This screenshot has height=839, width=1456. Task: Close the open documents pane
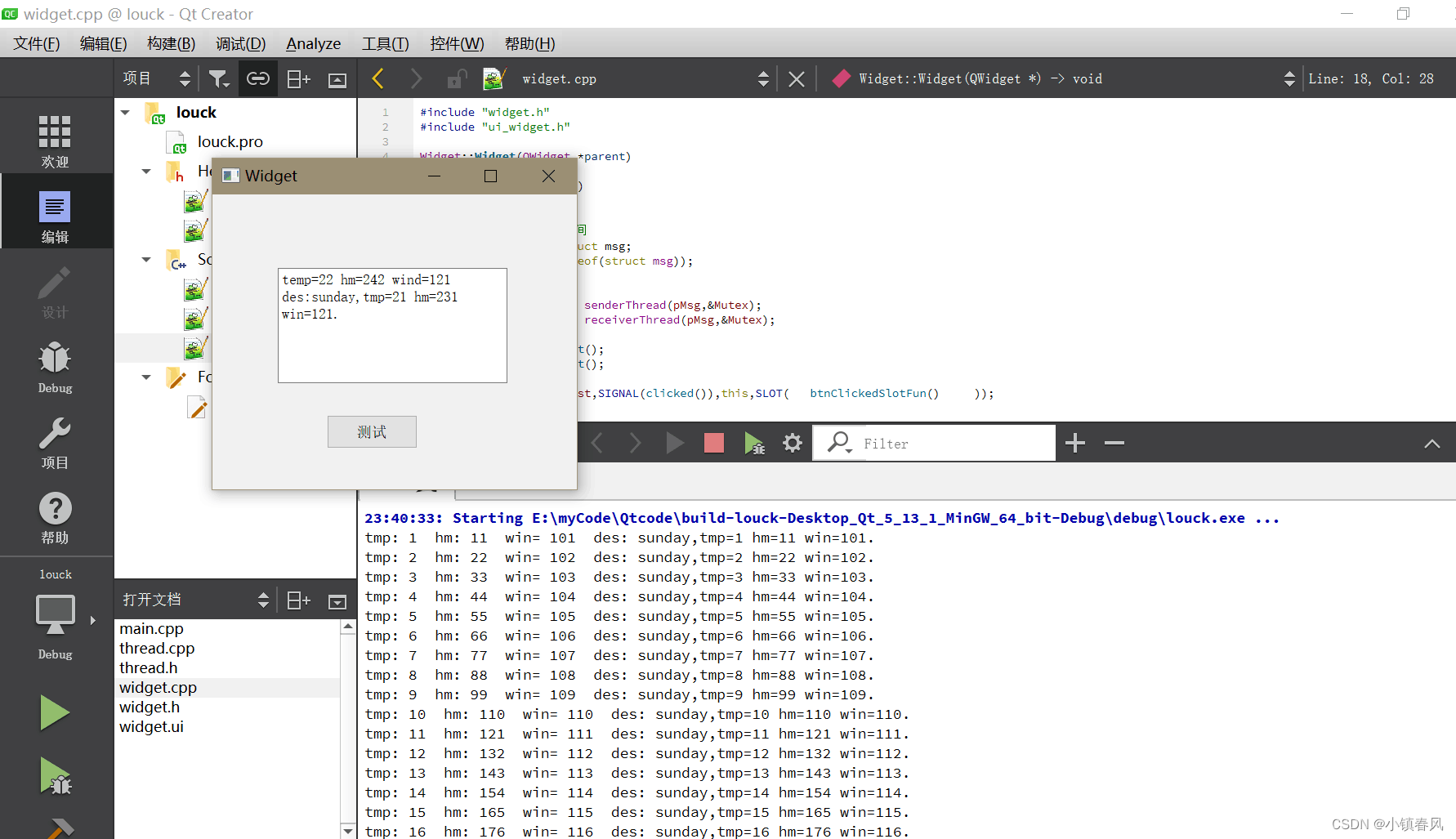coord(337,601)
